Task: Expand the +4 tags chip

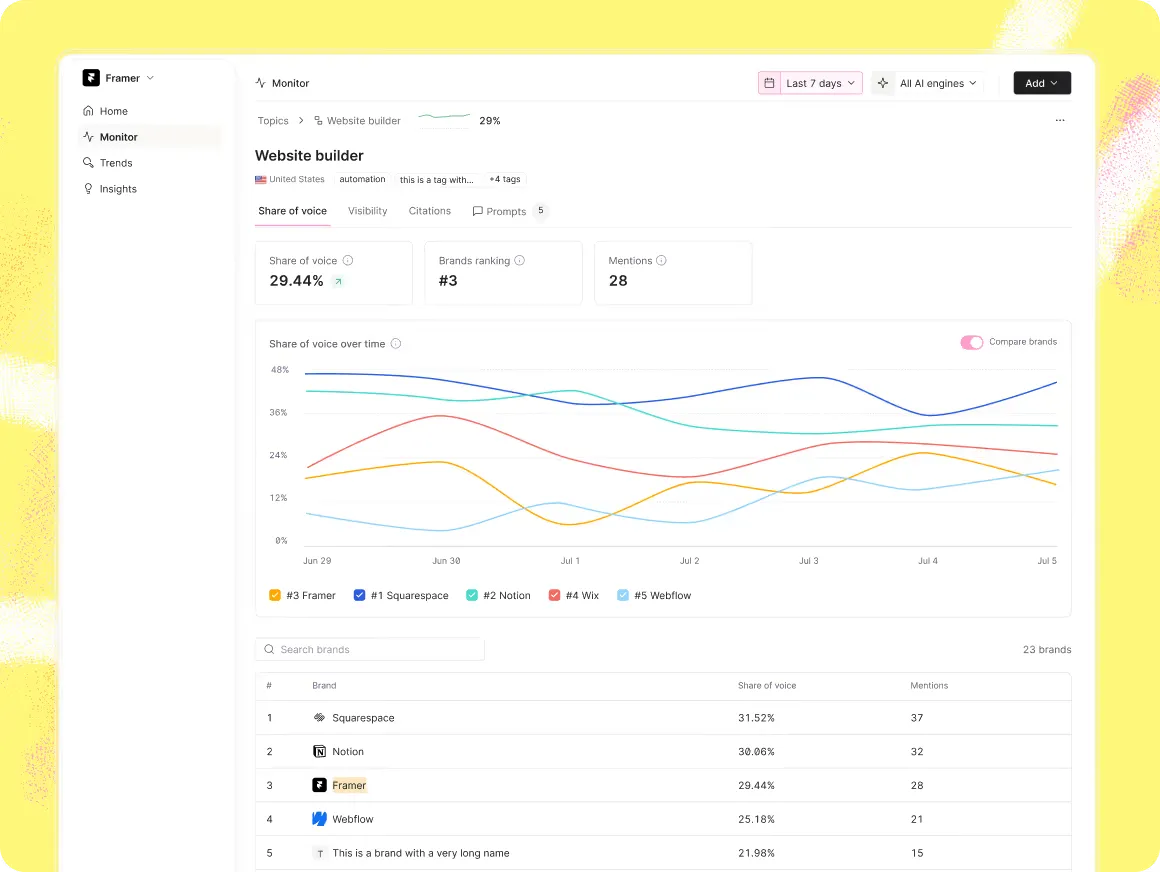Action: (505, 179)
